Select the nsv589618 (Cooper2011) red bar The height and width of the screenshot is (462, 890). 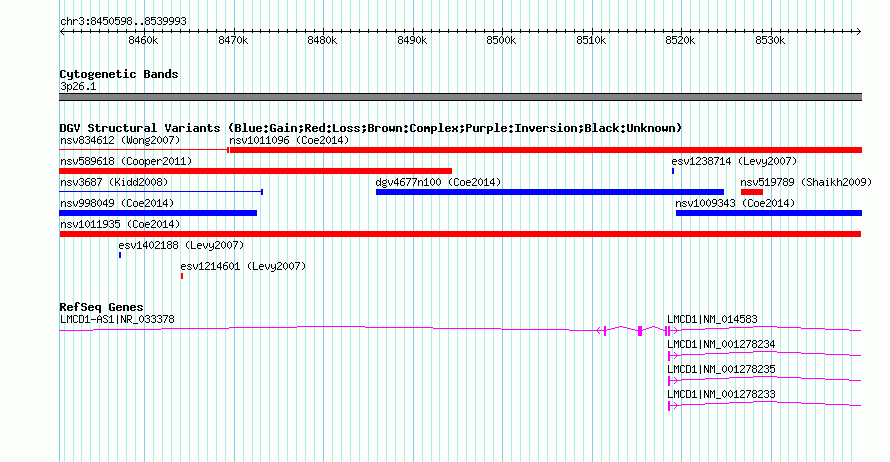click(255, 171)
